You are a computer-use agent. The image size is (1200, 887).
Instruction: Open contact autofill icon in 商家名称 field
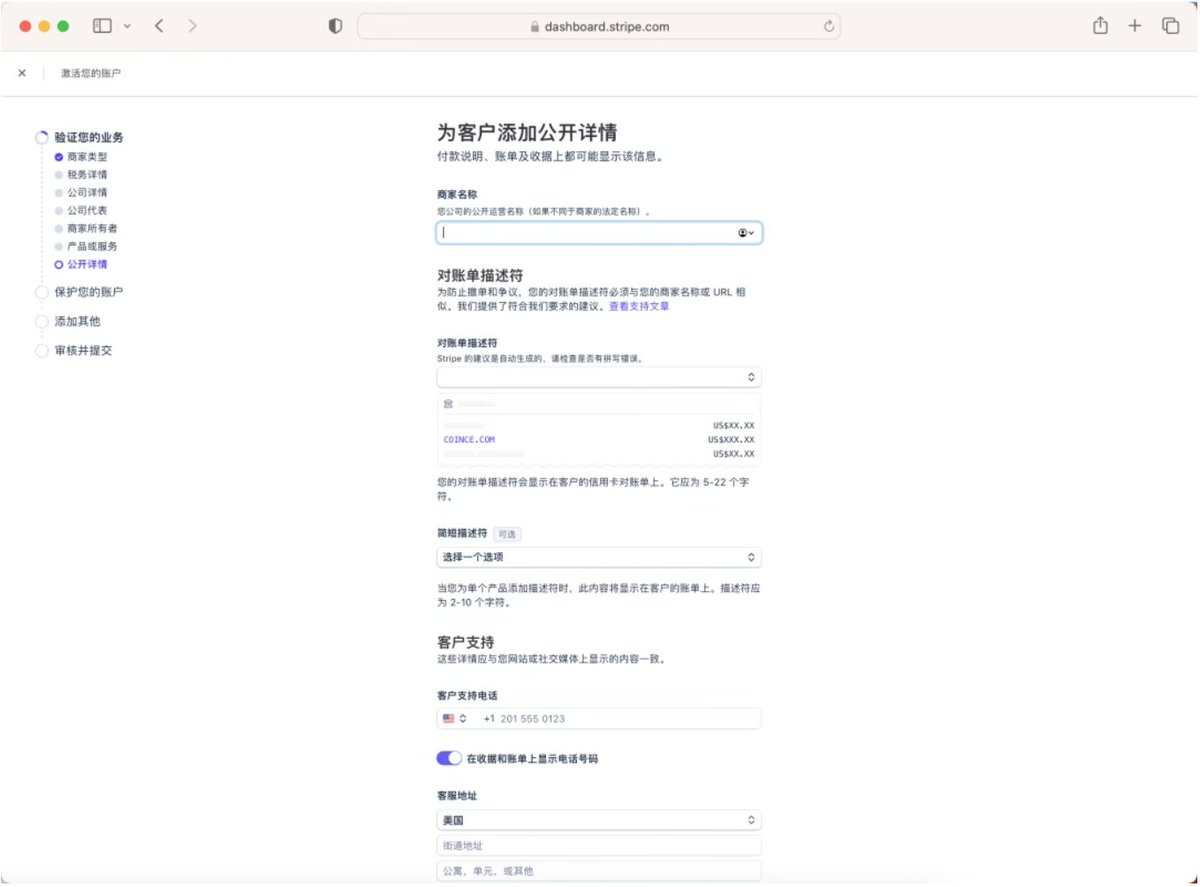[746, 233]
